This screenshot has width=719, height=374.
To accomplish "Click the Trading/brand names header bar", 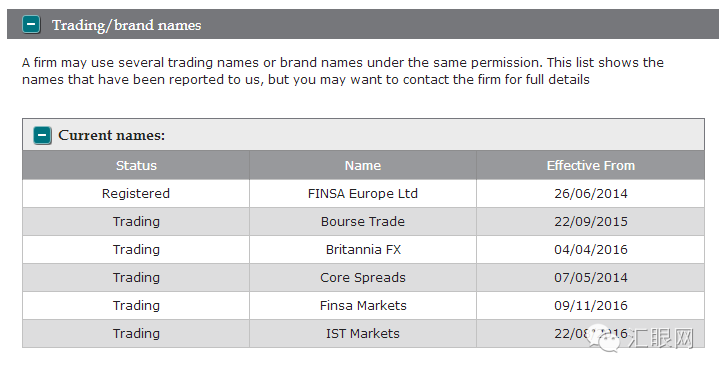I will pyautogui.click(x=363, y=24).
